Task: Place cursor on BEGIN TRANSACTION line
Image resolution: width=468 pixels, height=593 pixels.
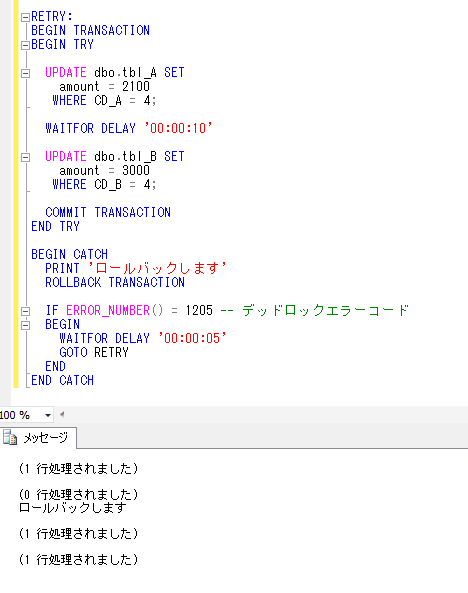Action: 90,30
